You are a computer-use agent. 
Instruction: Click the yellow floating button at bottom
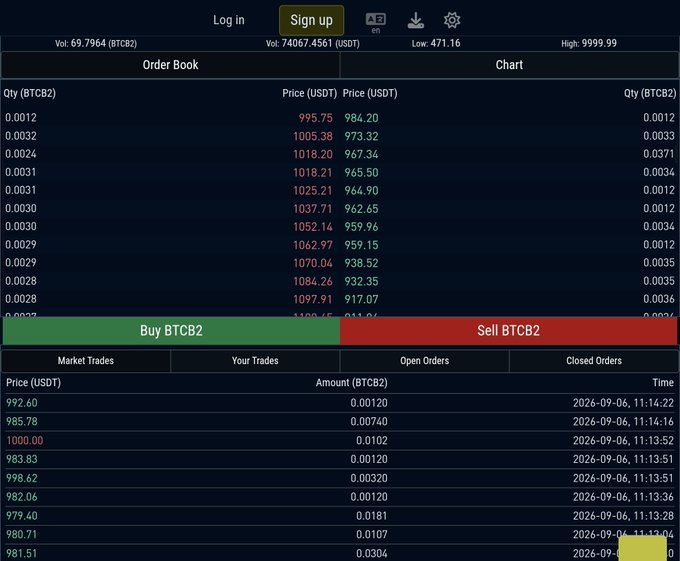point(642,548)
